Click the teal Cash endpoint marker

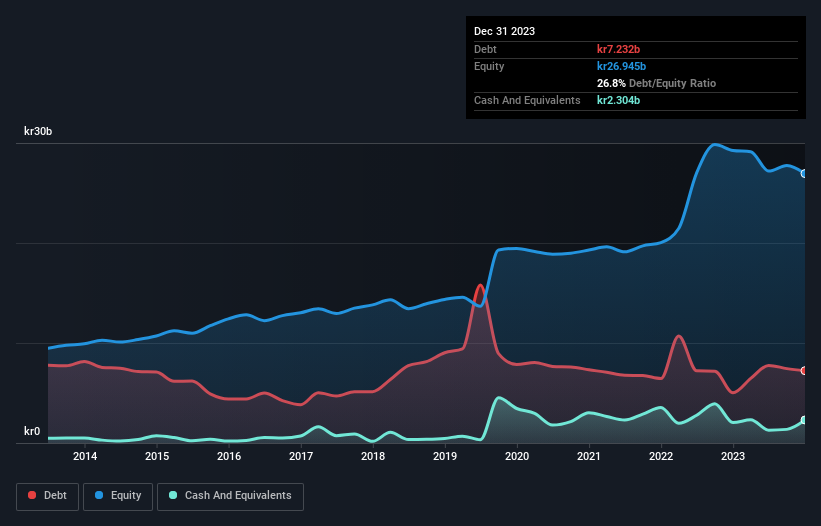coord(804,420)
